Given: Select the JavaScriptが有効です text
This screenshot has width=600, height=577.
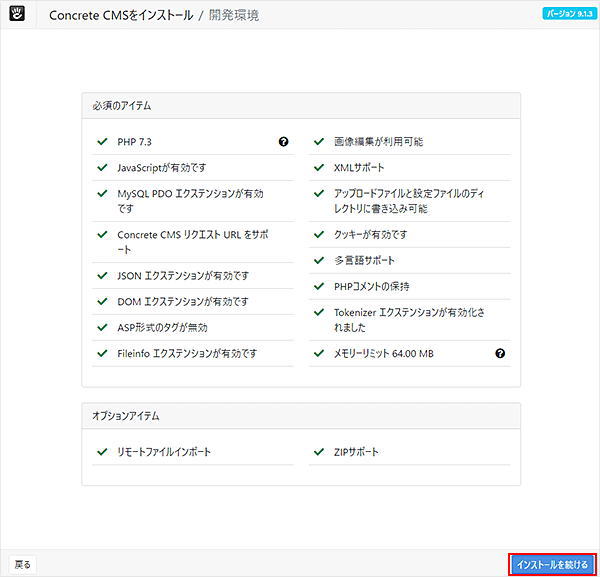Looking at the screenshot, I should coord(162,168).
